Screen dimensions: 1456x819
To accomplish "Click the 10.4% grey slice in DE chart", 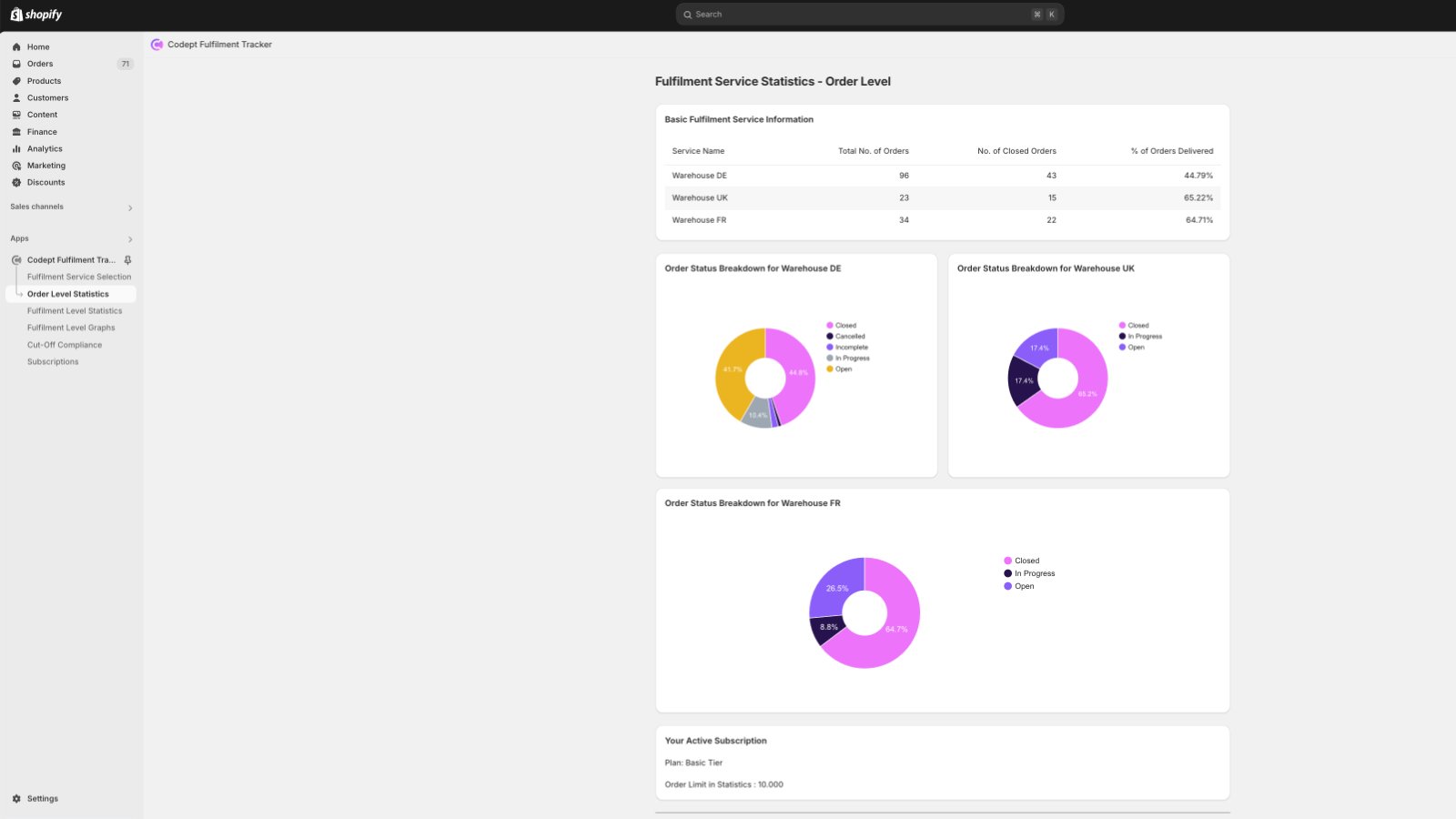I will point(757,415).
